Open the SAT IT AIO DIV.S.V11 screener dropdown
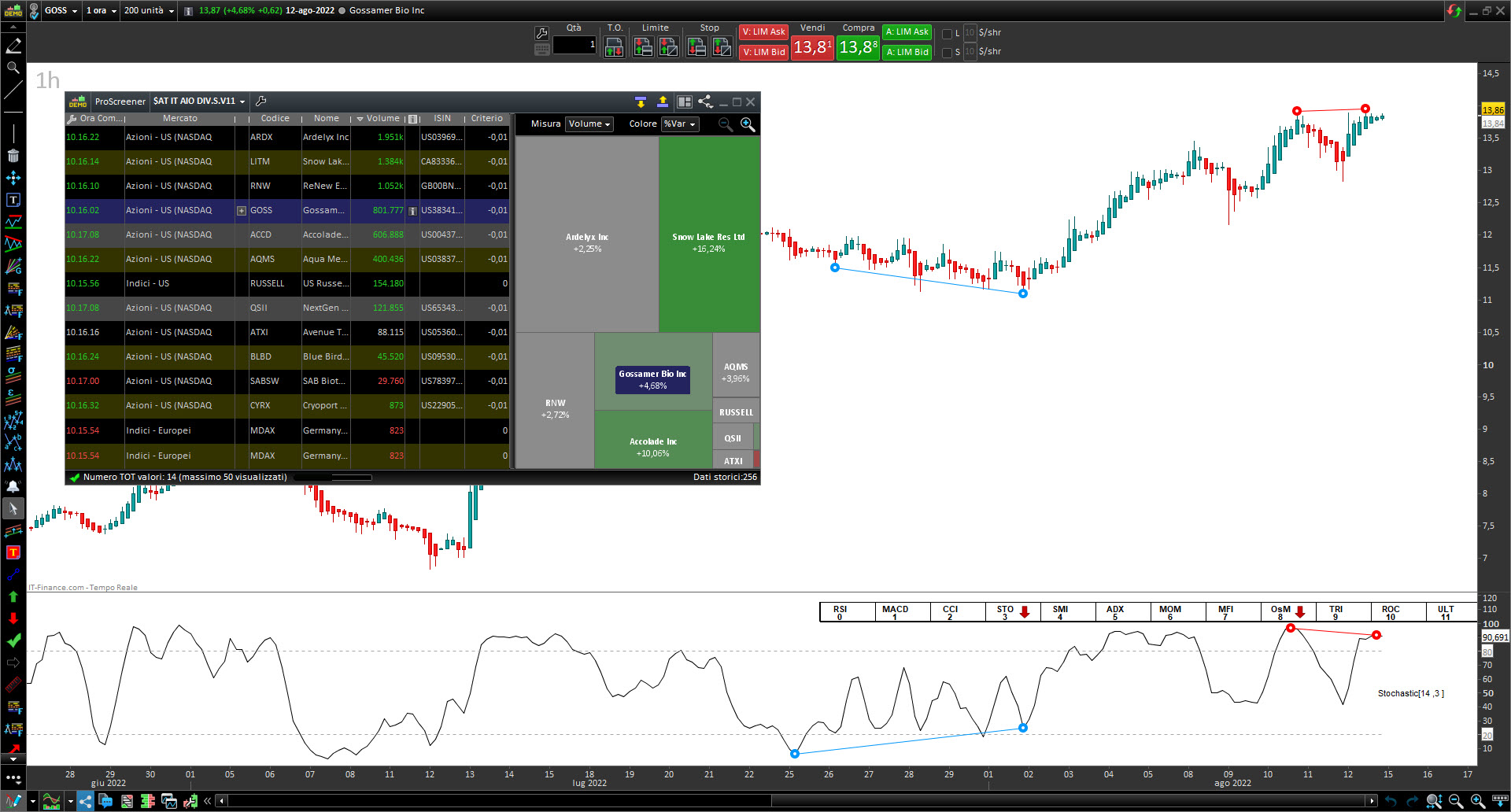This screenshot has width=1511, height=812. pyautogui.click(x=199, y=101)
